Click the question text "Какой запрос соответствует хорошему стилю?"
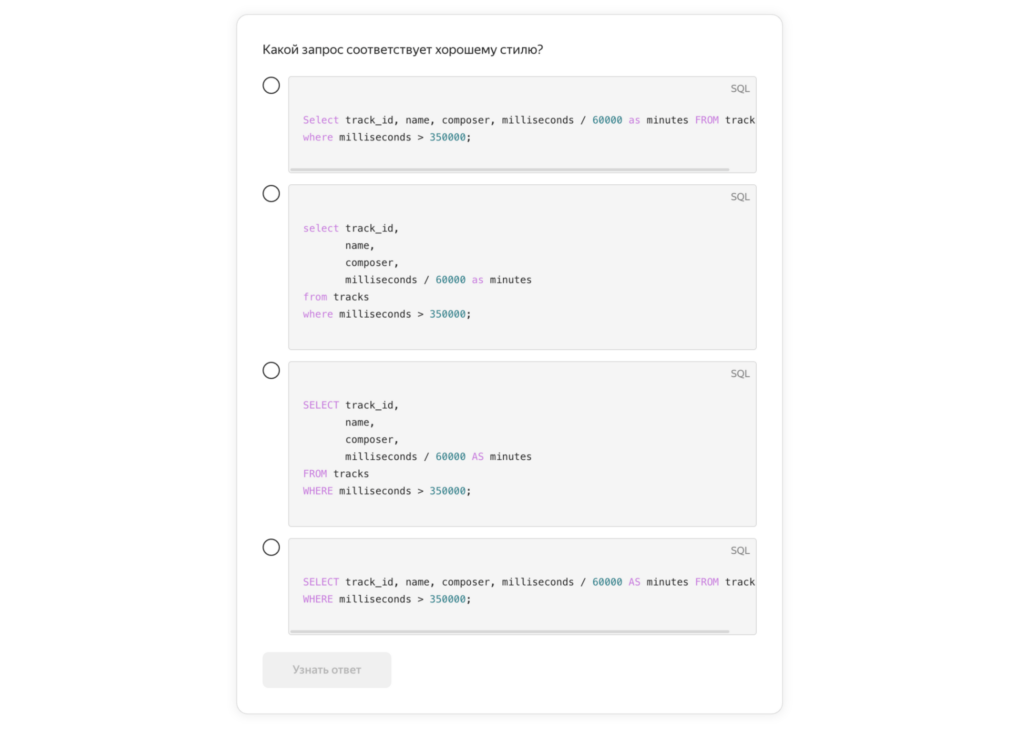 tap(402, 50)
